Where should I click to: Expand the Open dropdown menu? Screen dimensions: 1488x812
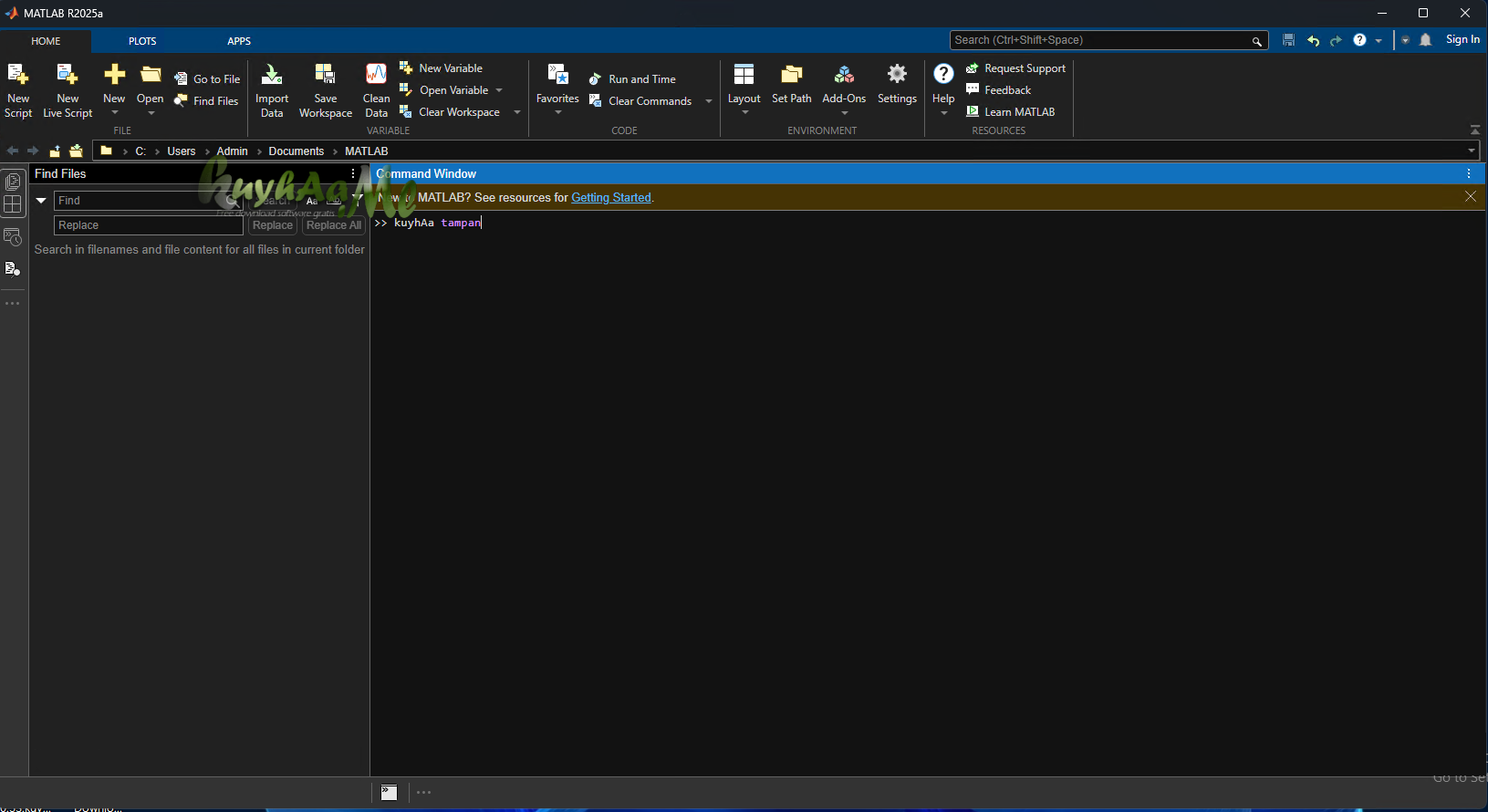[x=151, y=113]
